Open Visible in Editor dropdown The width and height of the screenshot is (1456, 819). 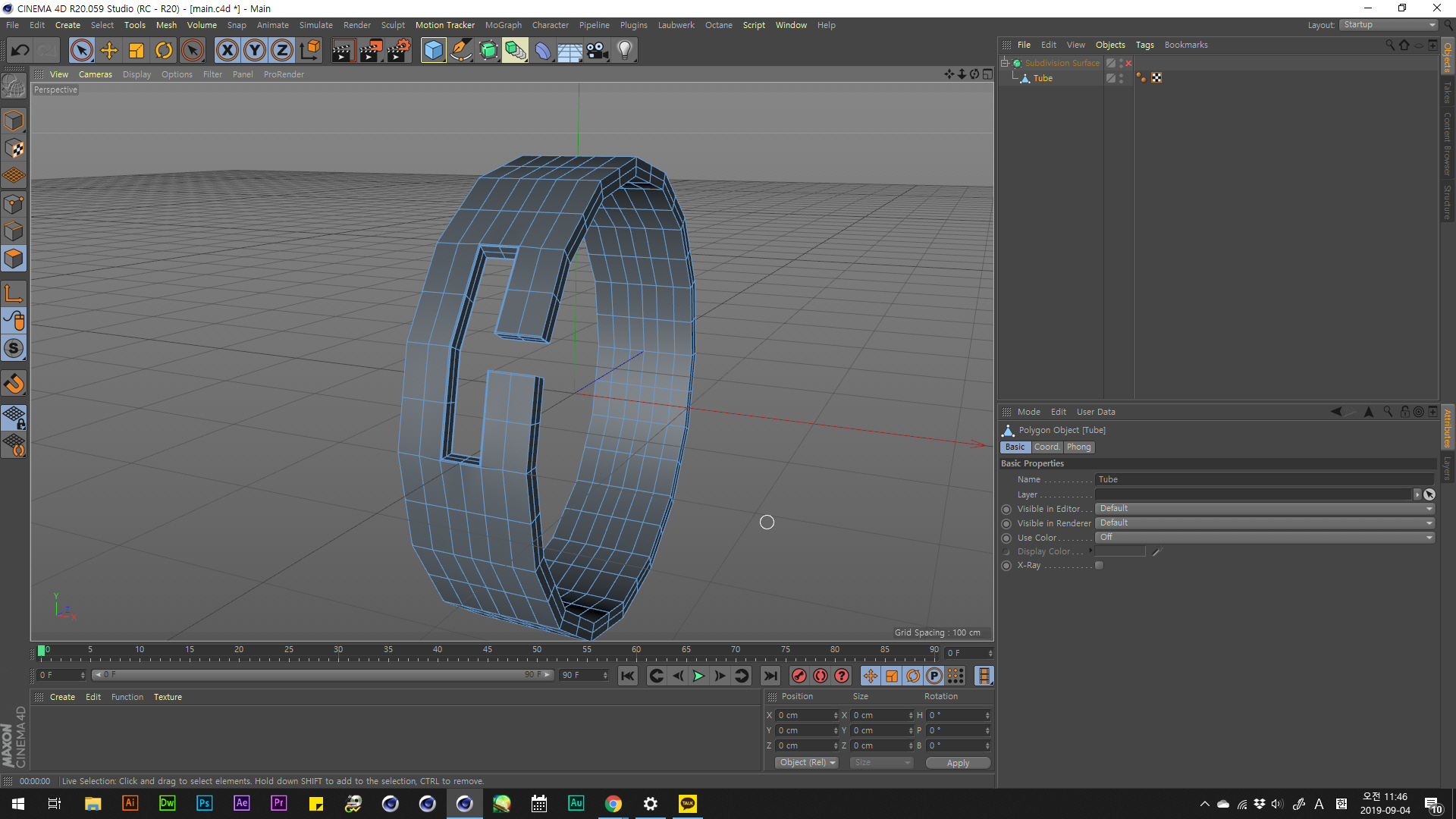click(x=1265, y=509)
